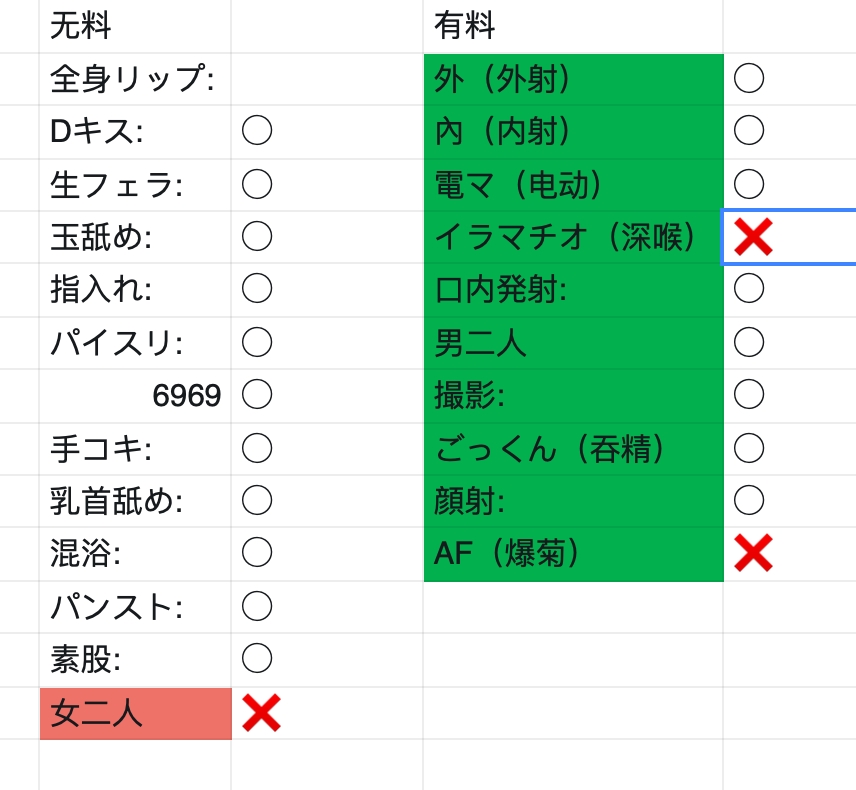The height and width of the screenshot is (790, 856).
Task: Select the 无料 header cell
Action: (135, 26)
